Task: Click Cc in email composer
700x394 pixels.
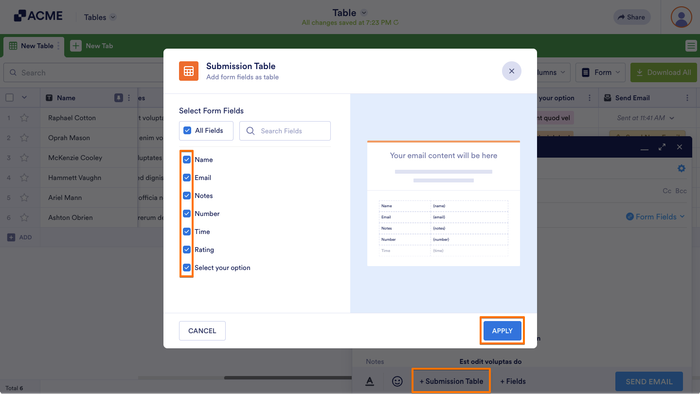Action: click(667, 191)
